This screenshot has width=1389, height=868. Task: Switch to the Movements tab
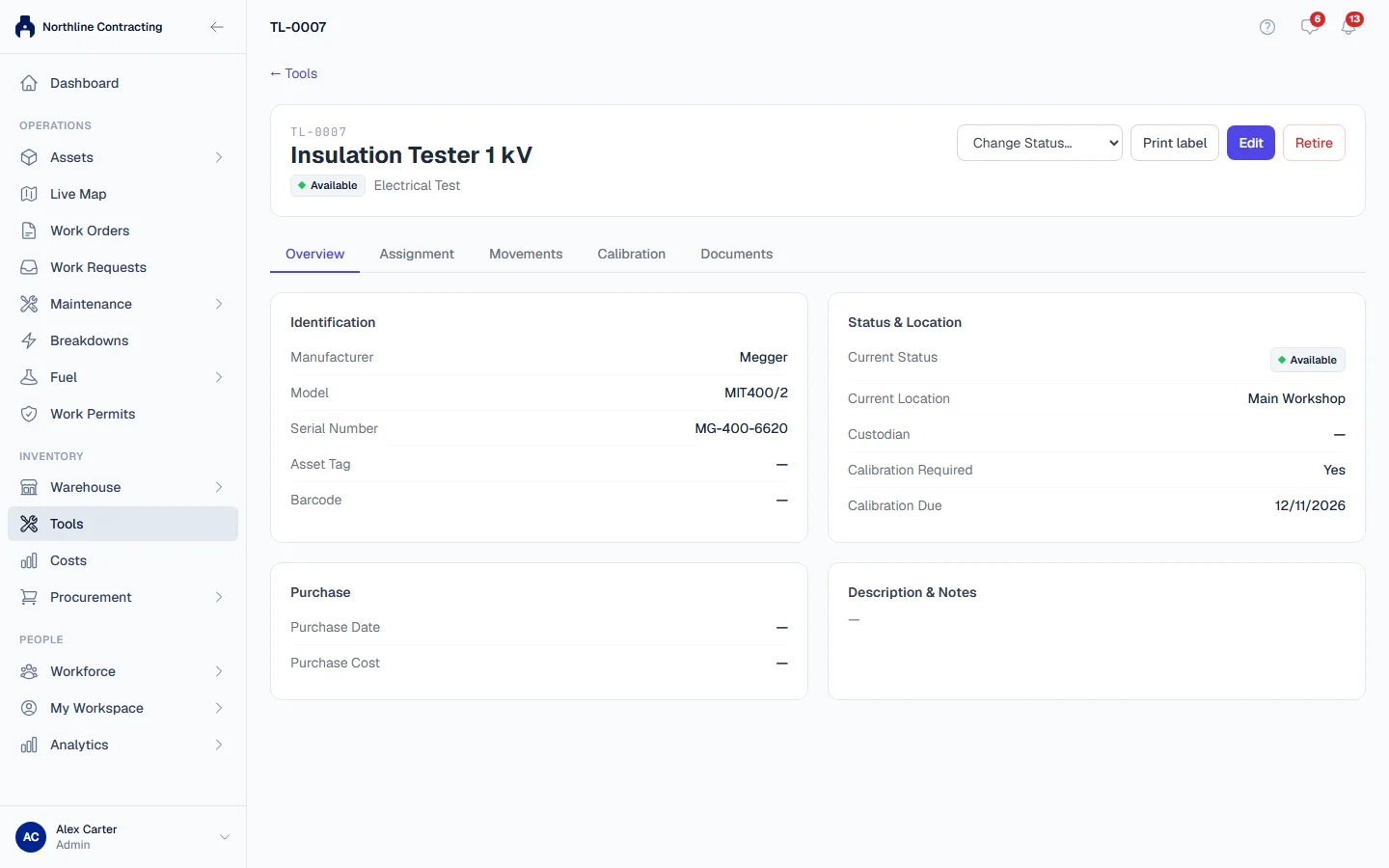click(526, 254)
